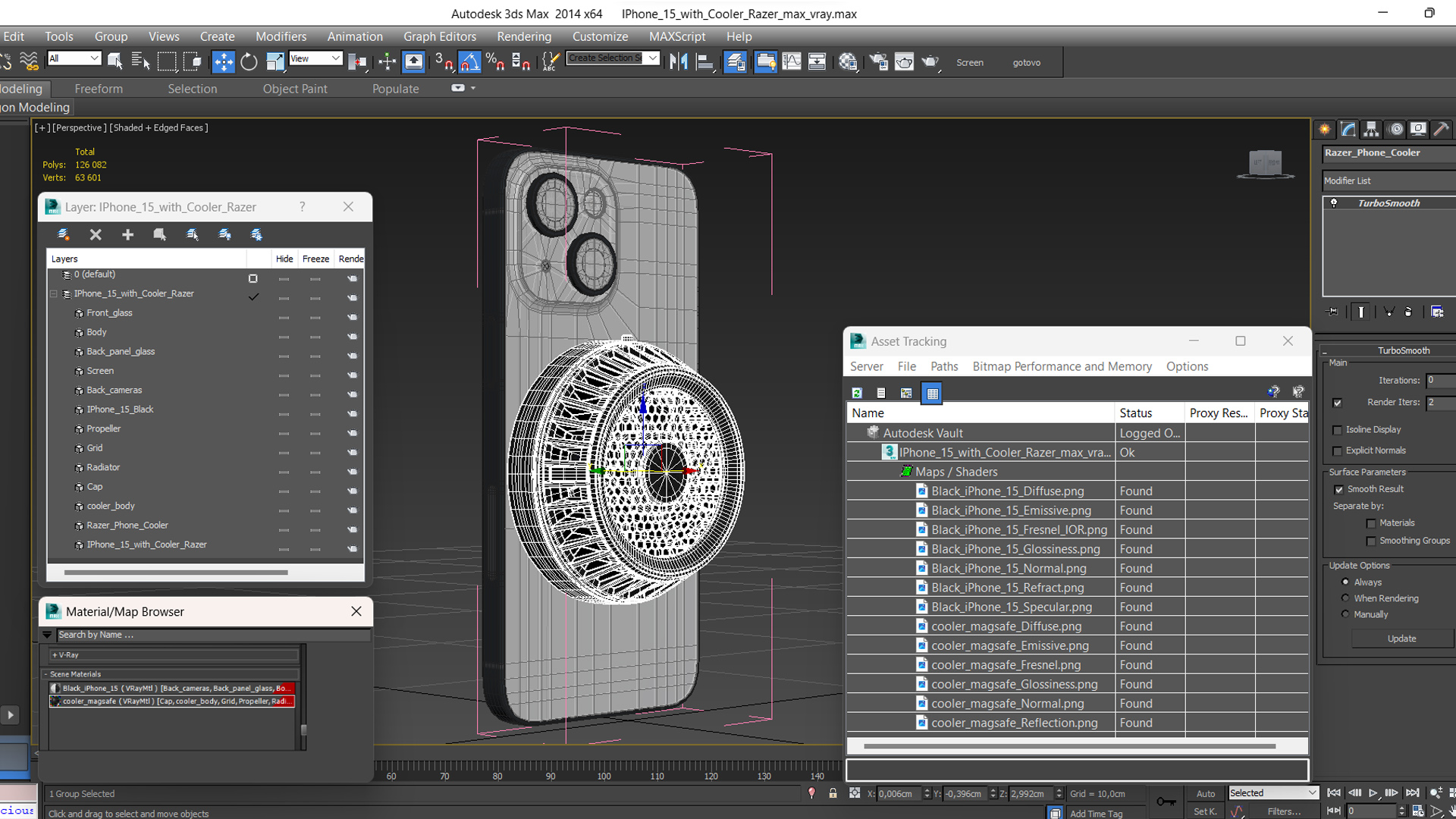Image resolution: width=1456 pixels, height=819 pixels.
Task: Click Asset Tracking horizontal scrollbar
Action: tap(1069, 746)
